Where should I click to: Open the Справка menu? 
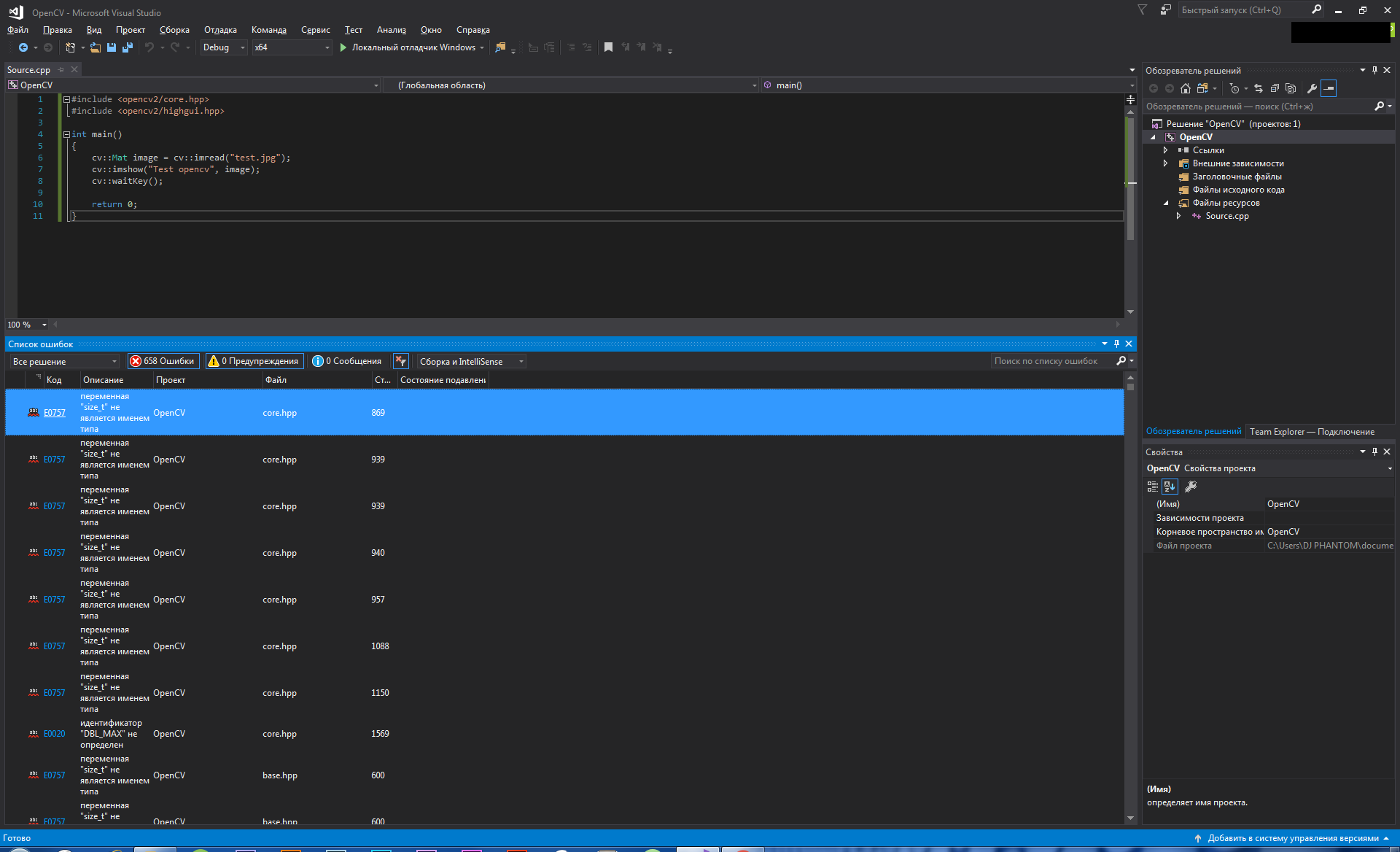[x=472, y=30]
